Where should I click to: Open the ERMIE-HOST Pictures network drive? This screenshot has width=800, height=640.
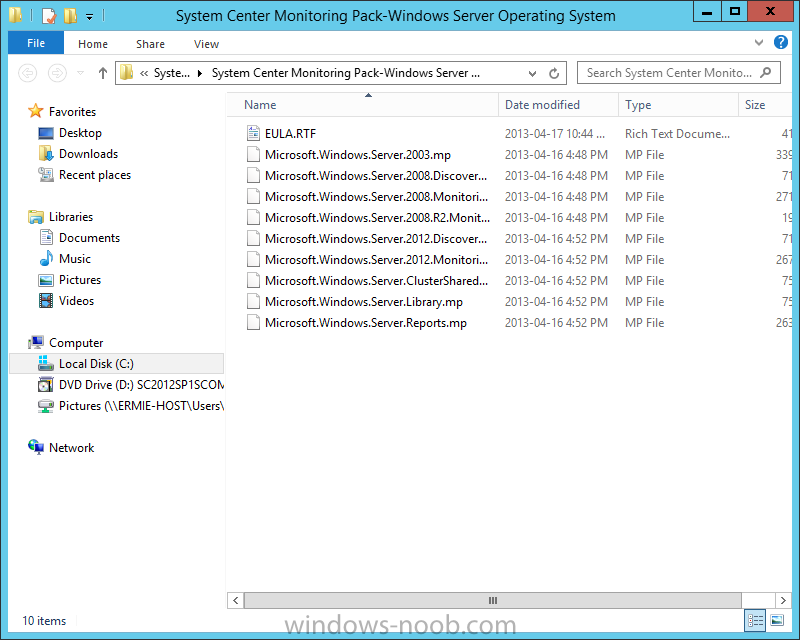click(x=131, y=405)
